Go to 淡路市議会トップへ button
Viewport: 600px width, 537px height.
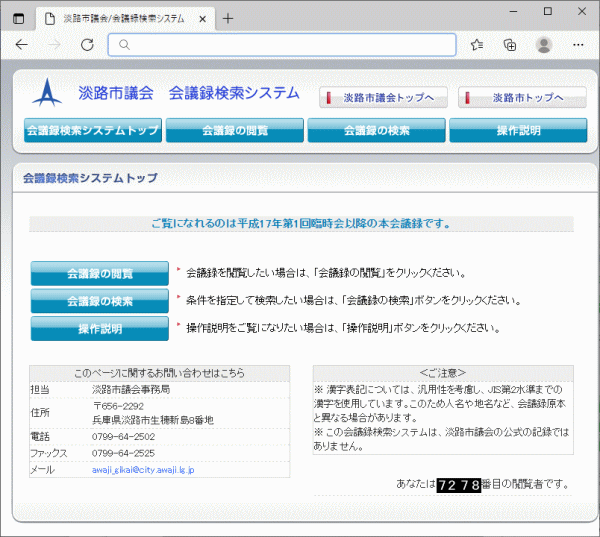tap(383, 98)
